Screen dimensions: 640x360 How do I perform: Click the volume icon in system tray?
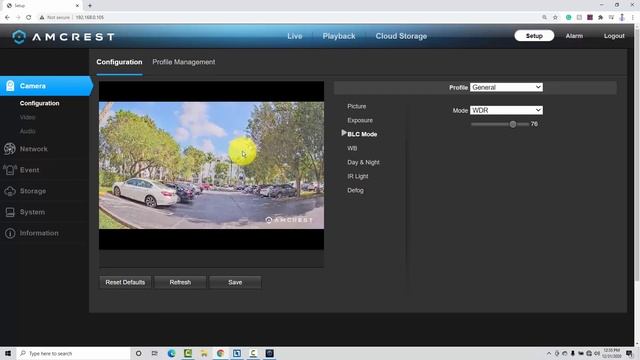tap(597, 353)
